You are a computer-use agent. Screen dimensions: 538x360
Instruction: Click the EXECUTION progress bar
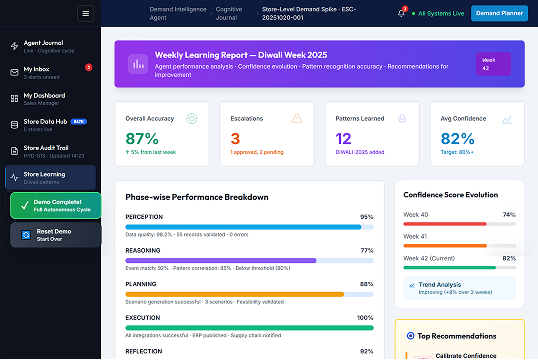coord(249,328)
